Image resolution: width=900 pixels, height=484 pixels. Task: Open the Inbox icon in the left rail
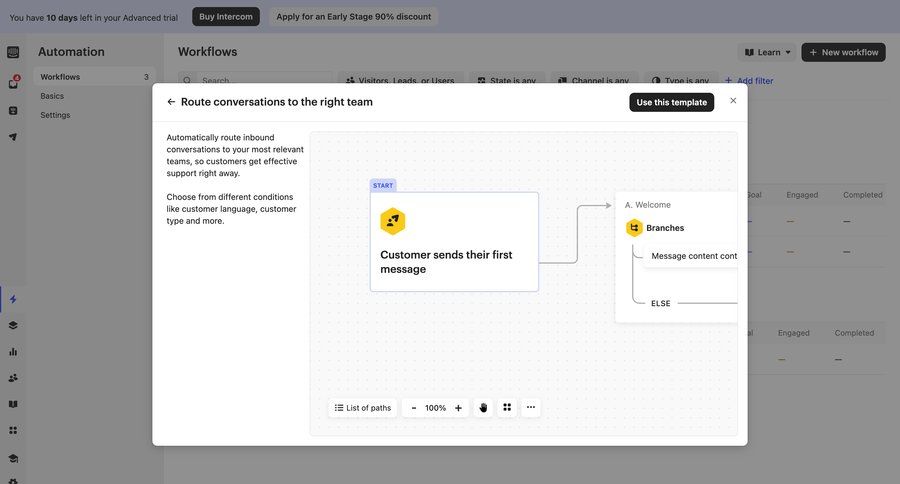tap(13, 52)
